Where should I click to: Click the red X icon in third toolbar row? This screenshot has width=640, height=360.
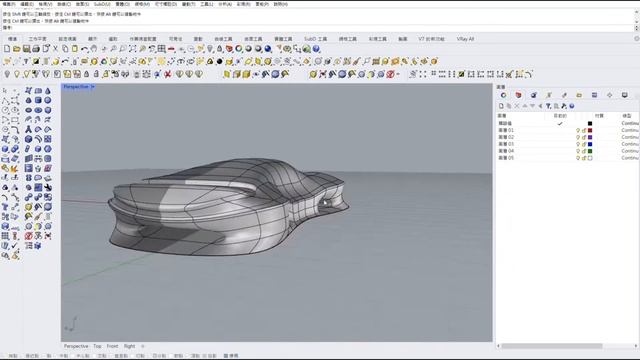click(x=167, y=74)
